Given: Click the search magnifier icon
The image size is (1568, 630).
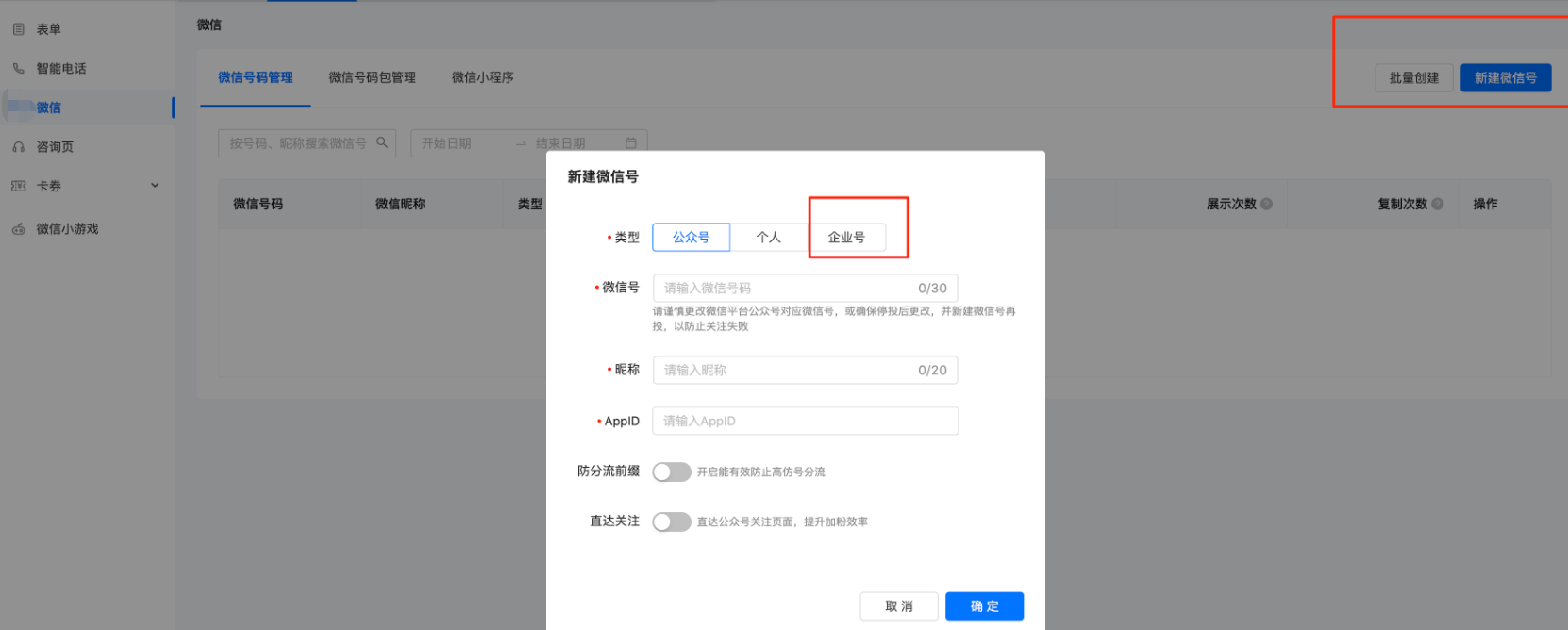Looking at the screenshot, I should click(382, 142).
